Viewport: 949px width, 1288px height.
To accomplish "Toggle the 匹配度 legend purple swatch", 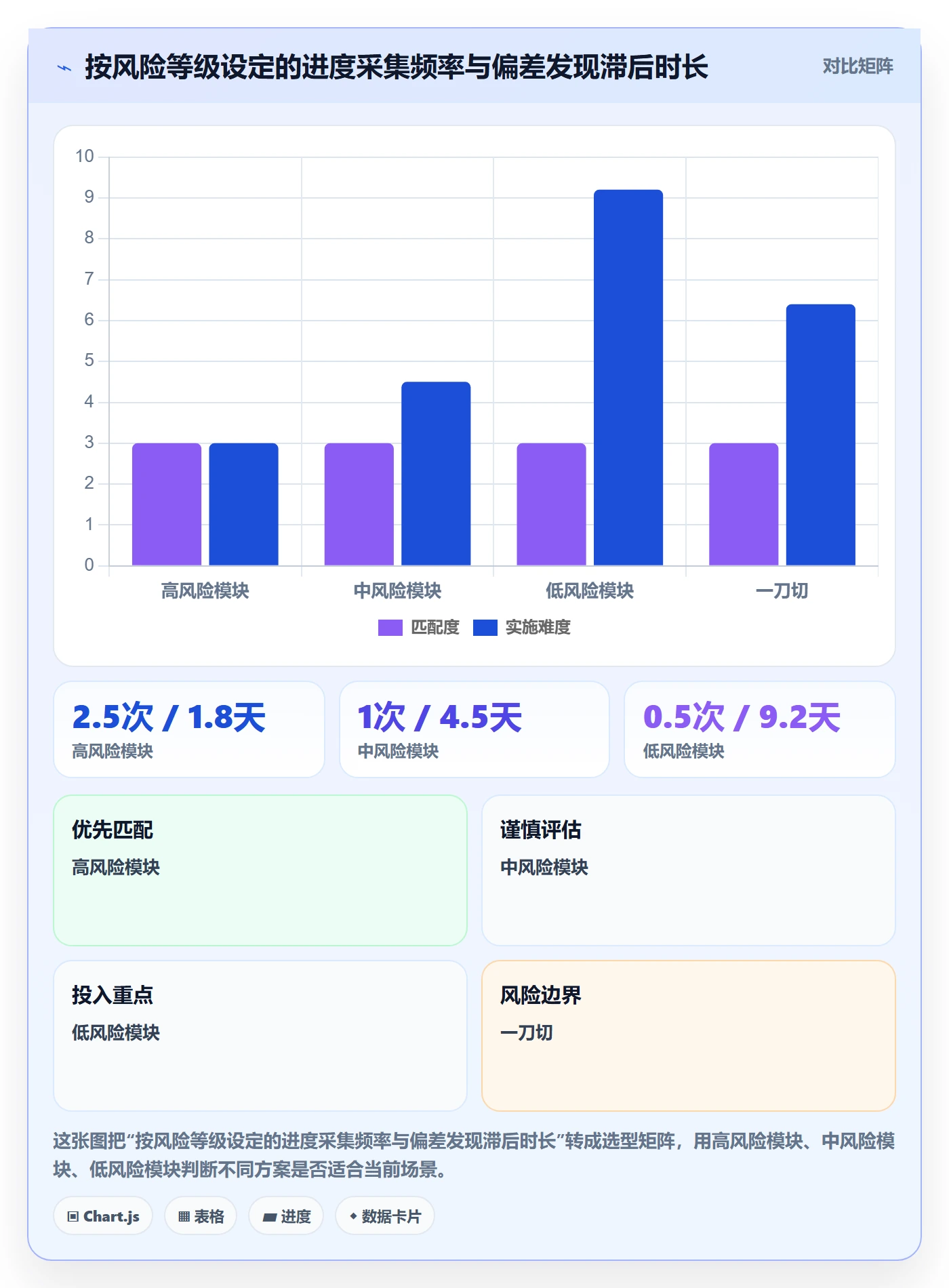I will click(390, 628).
